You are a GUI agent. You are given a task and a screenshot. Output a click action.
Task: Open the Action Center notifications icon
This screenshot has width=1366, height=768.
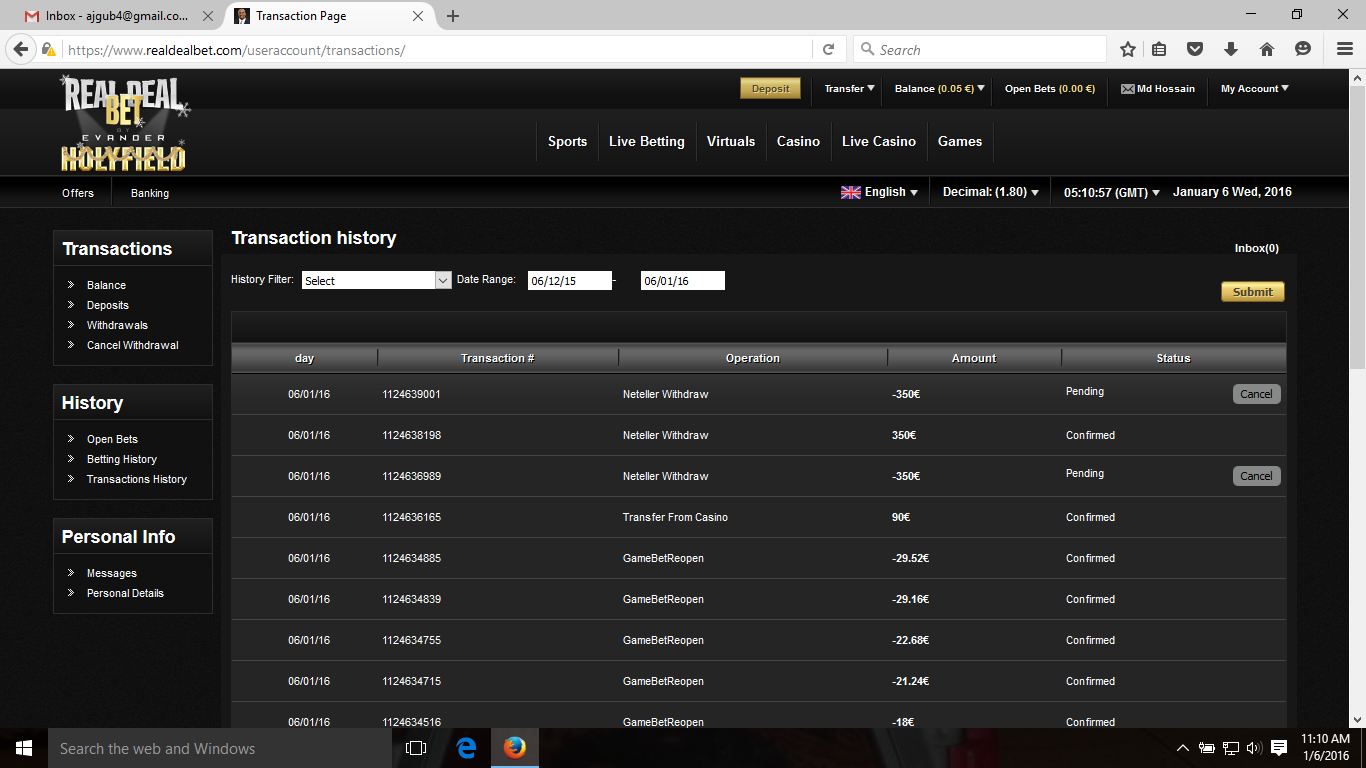click(x=1279, y=748)
